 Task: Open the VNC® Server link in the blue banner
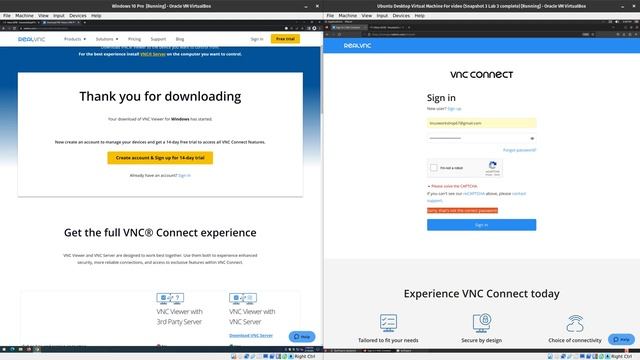click(153, 54)
